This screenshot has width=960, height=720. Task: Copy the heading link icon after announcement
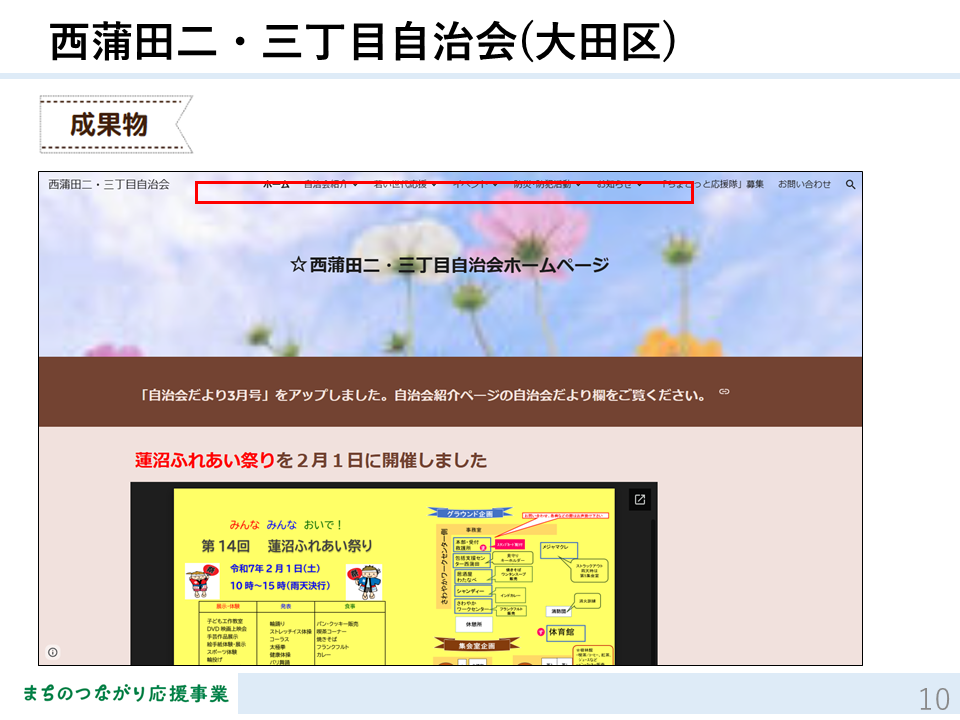[x=724, y=392]
